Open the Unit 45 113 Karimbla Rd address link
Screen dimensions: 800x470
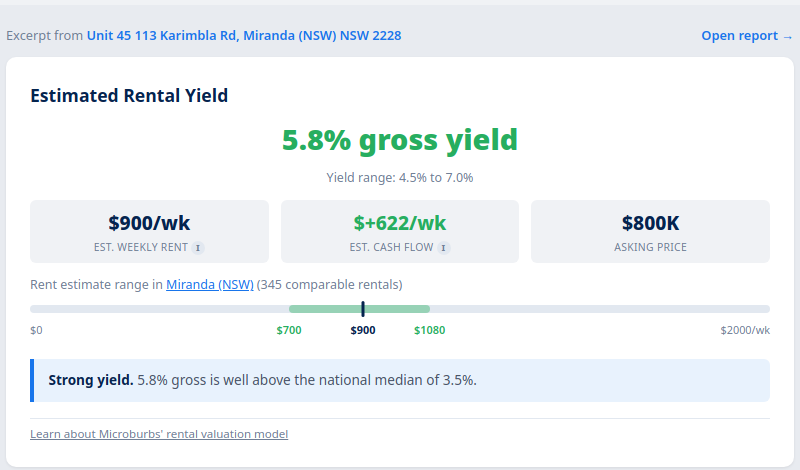(x=244, y=35)
